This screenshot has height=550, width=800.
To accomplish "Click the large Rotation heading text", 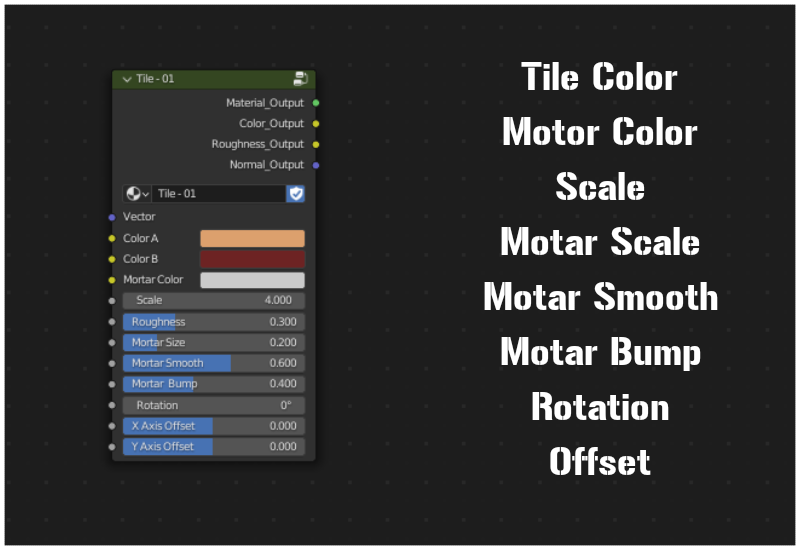I will (600, 407).
